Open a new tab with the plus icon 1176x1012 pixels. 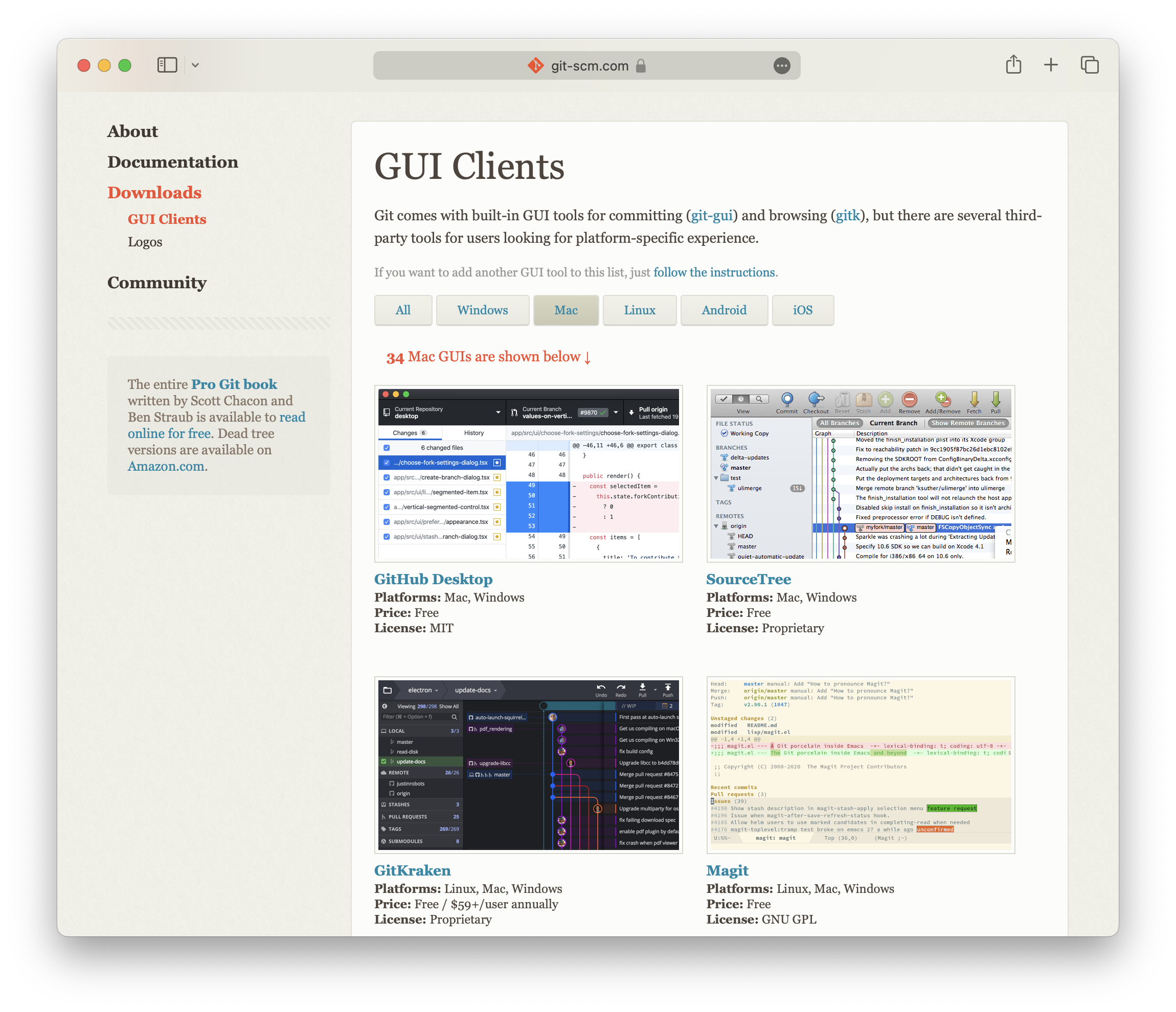[x=1051, y=65]
